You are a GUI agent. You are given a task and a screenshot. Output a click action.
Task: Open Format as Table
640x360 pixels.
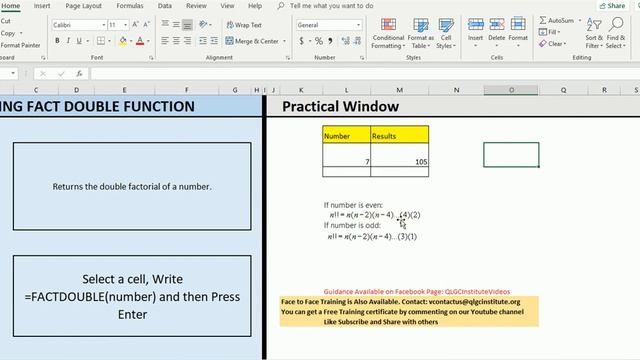tap(420, 33)
